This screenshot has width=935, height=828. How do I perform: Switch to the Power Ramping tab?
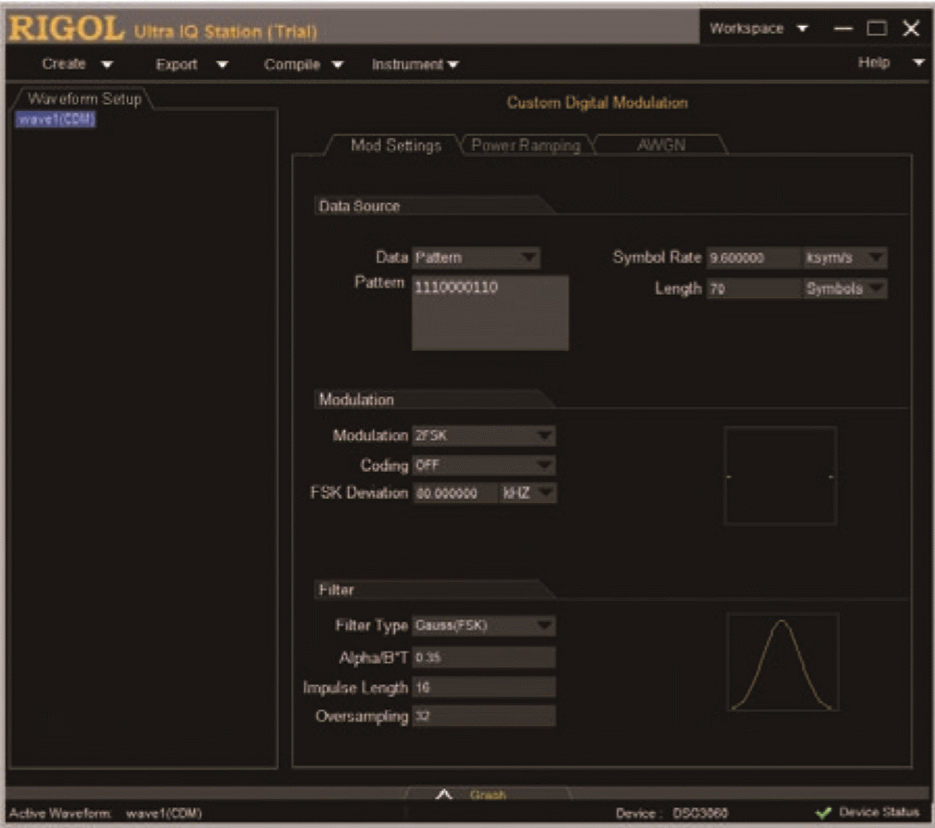tap(525, 145)
